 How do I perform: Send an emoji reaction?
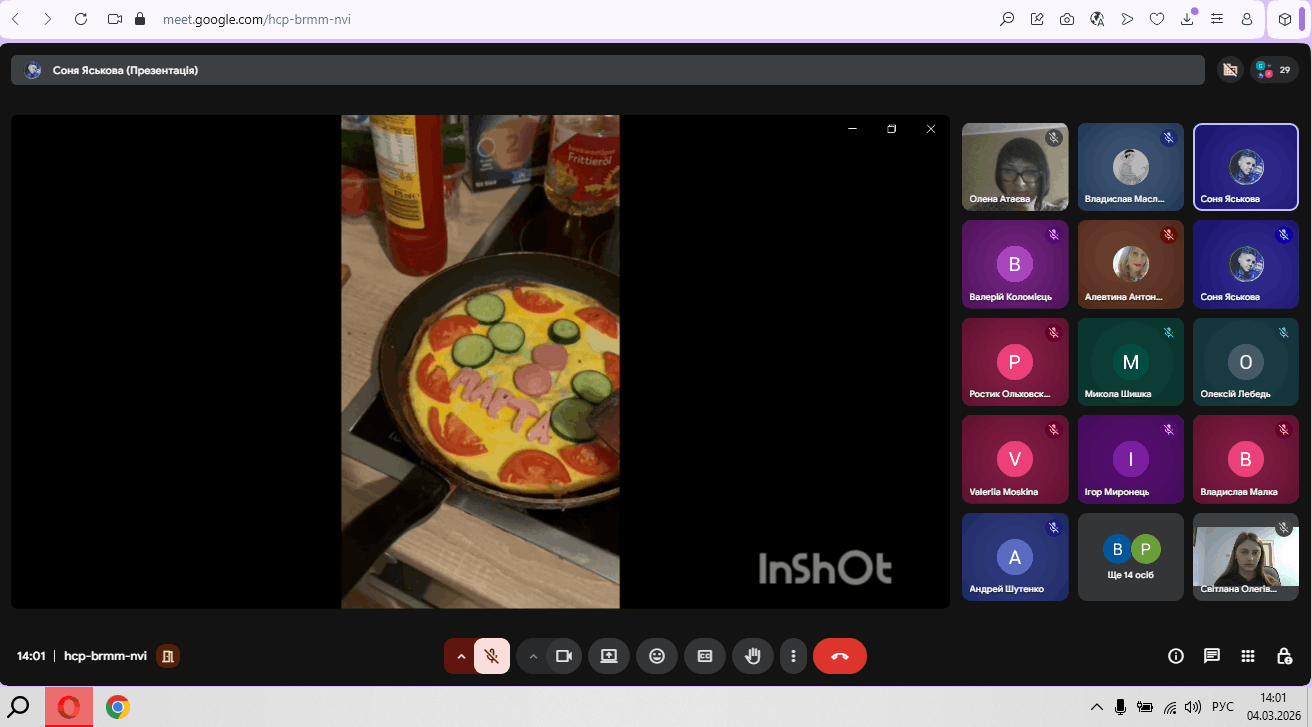pos(657,656)
